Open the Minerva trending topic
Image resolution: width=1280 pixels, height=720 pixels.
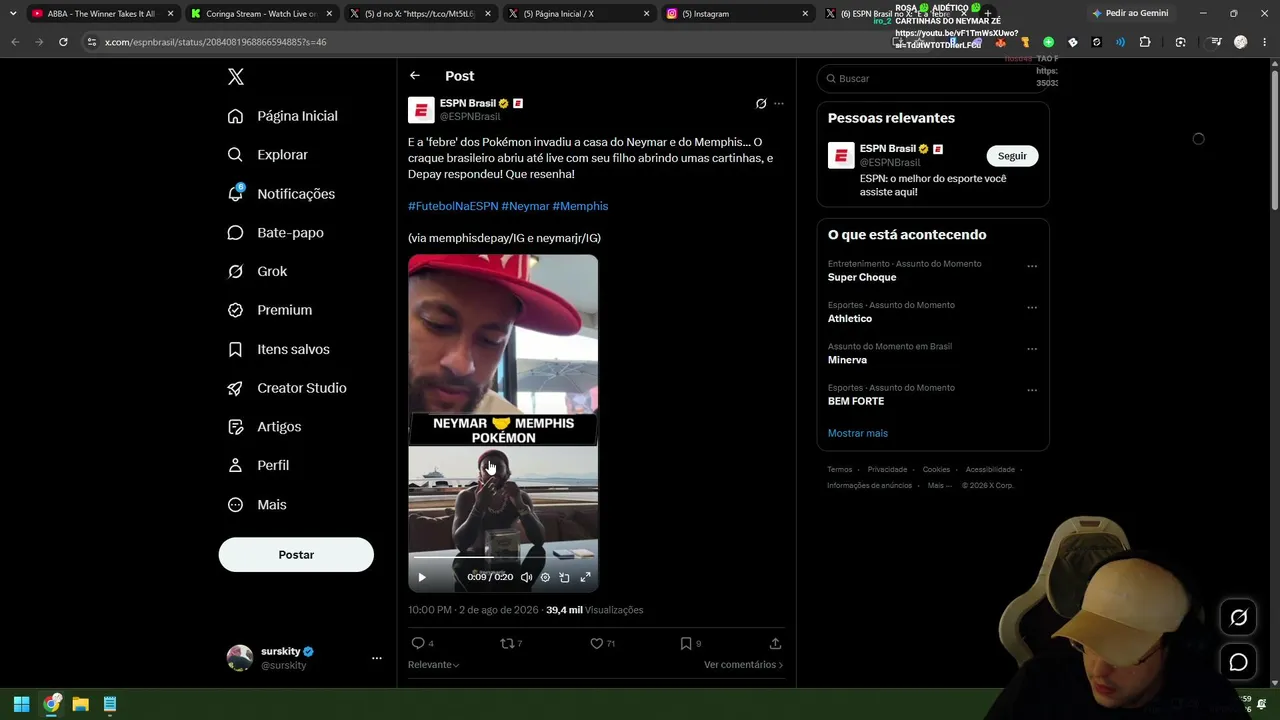(x=847, y=360)
